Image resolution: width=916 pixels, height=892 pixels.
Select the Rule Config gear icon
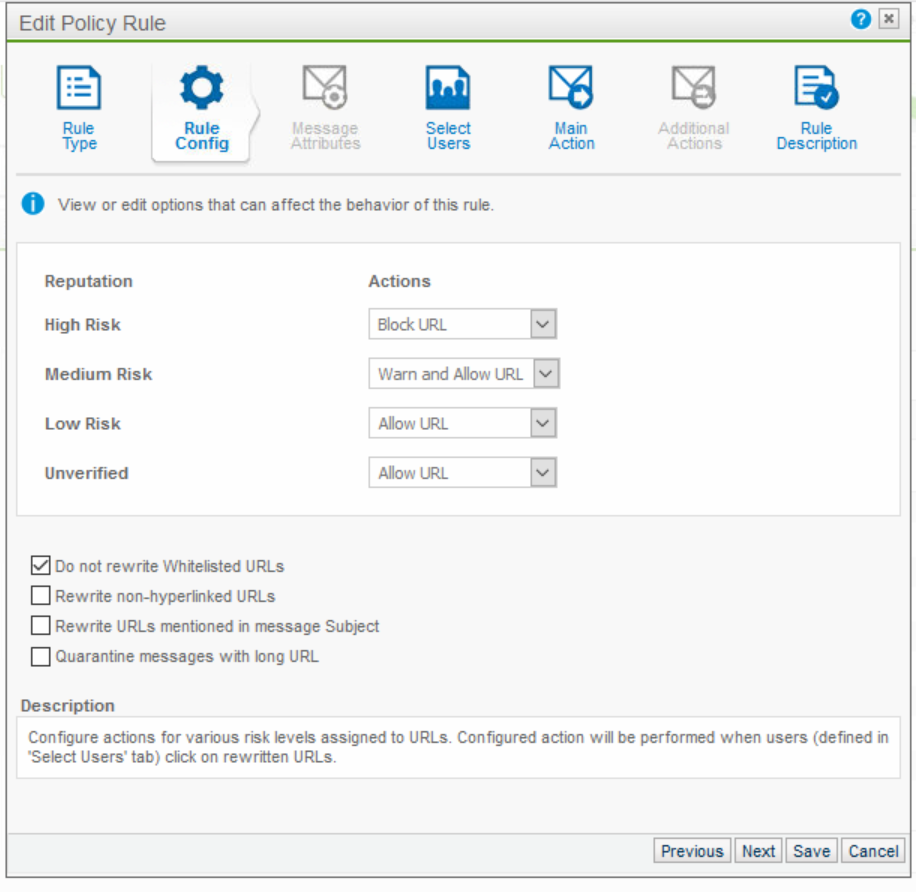[202, 89]
